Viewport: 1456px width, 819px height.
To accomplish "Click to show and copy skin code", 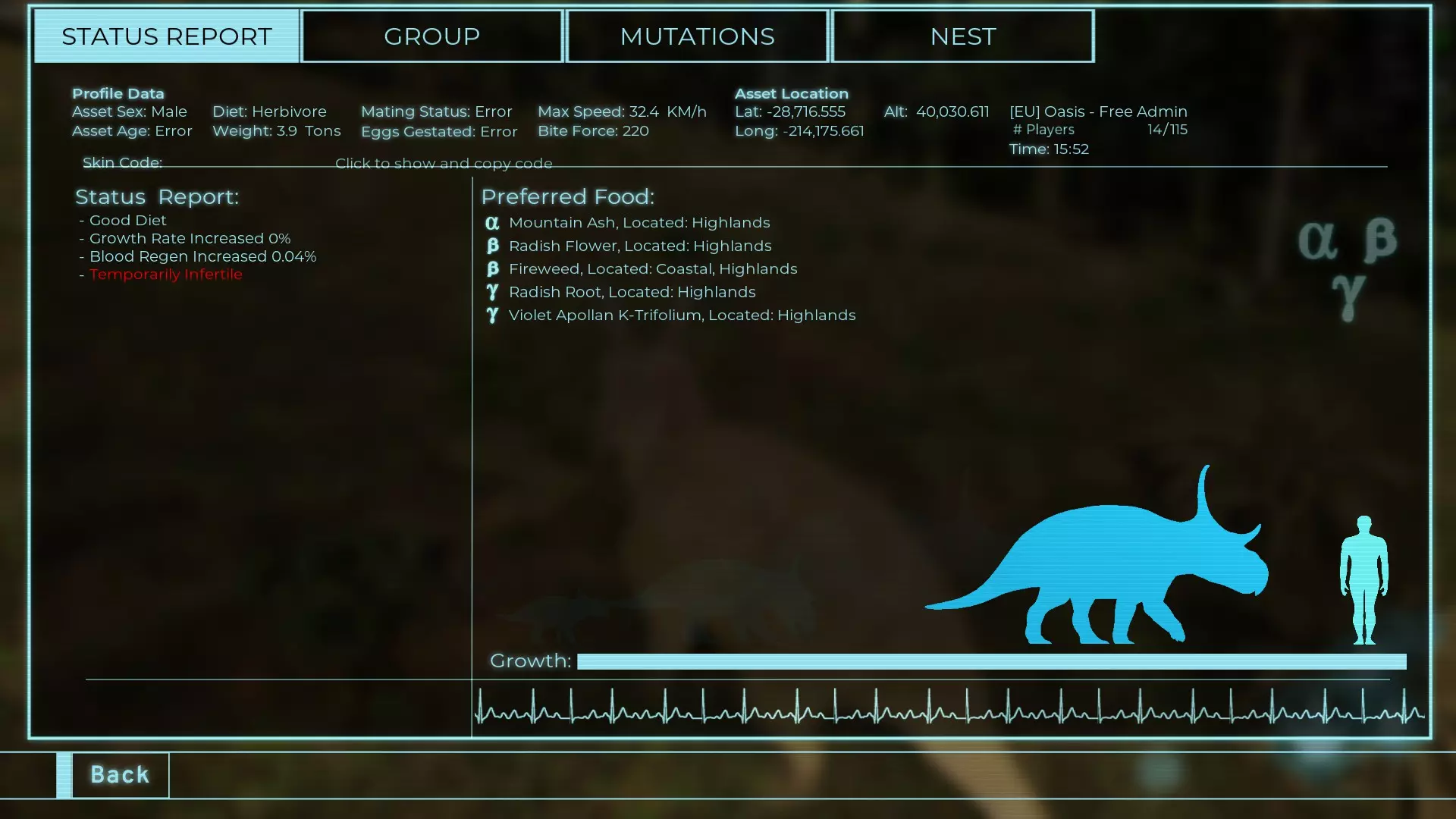I will tap(444, 164).
